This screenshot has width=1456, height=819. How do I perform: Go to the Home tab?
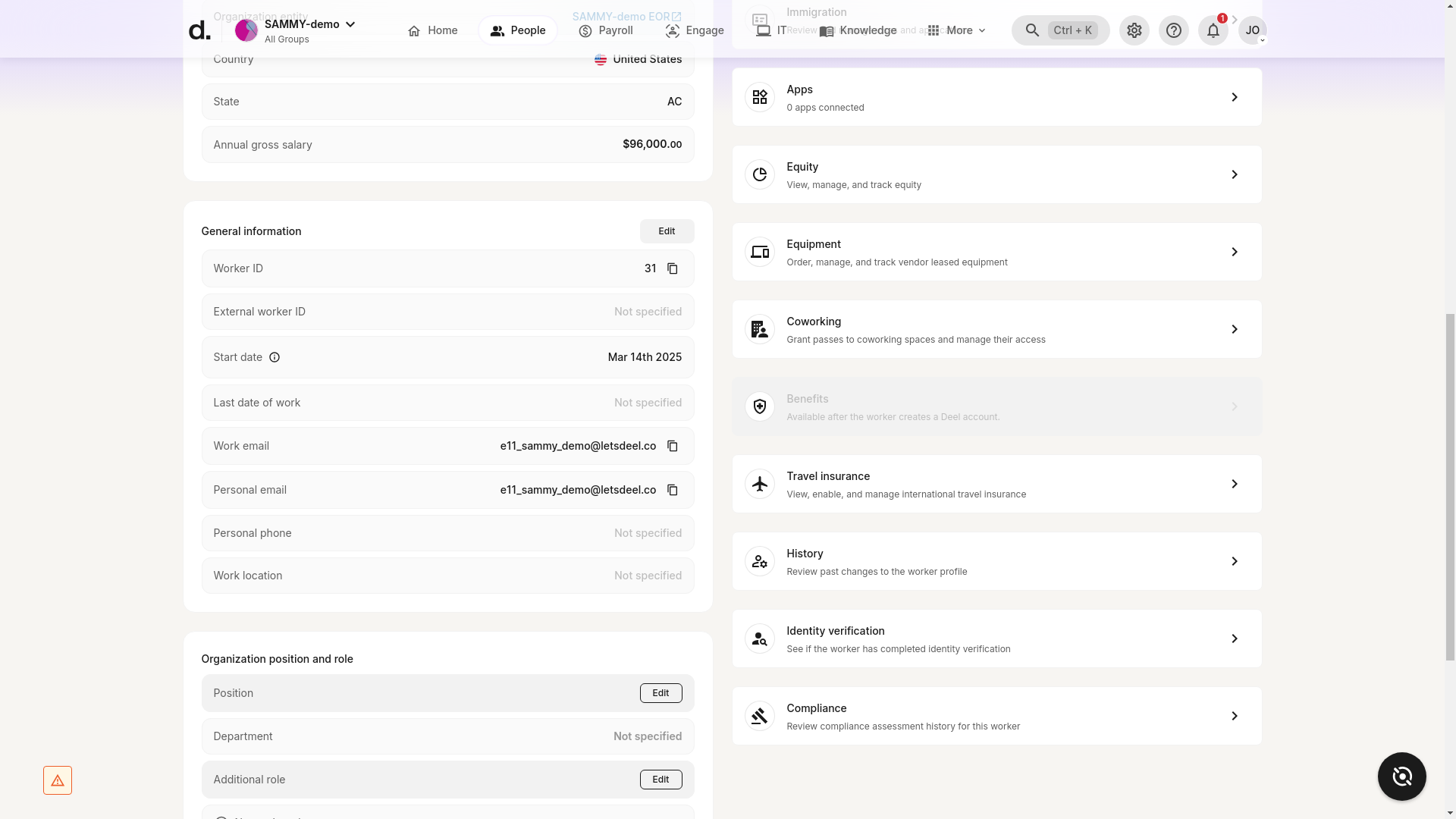click(431, 30)
